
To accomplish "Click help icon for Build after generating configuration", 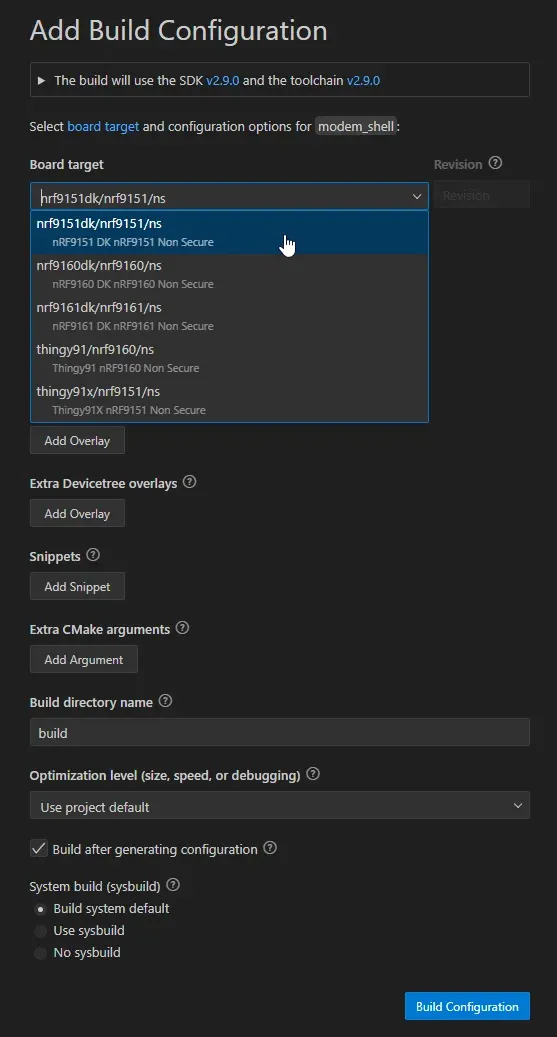I will coord(270,848).
